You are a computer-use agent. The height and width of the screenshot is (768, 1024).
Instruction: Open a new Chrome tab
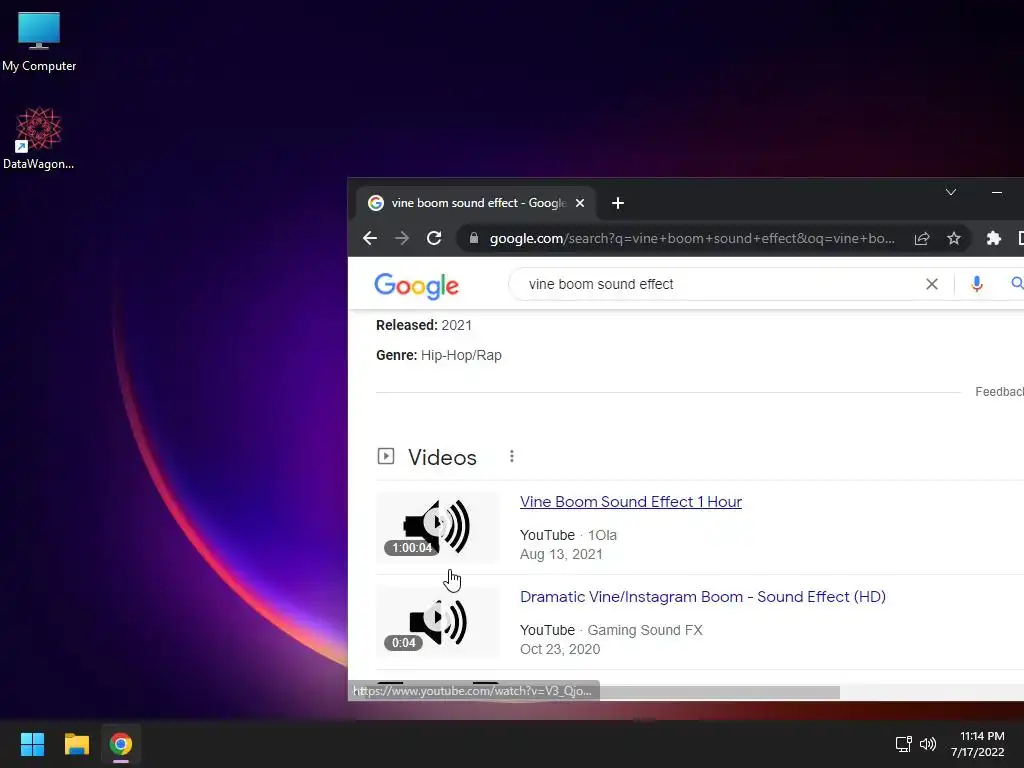click(618, 203)
